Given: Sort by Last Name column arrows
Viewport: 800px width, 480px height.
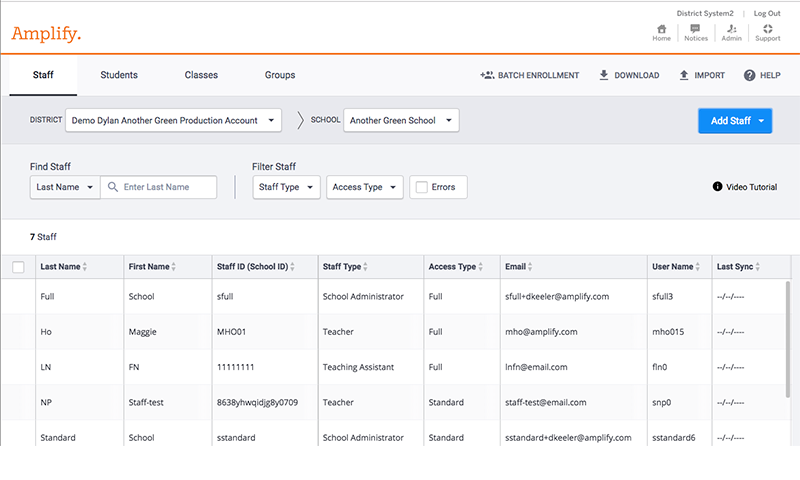Looking at the screenshot, I should (85, 267).
